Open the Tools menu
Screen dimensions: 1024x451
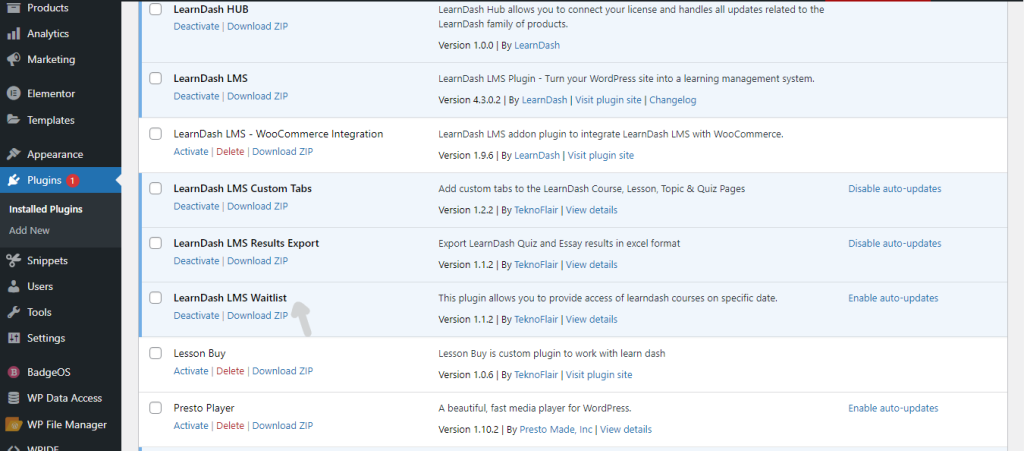[39, 312]
